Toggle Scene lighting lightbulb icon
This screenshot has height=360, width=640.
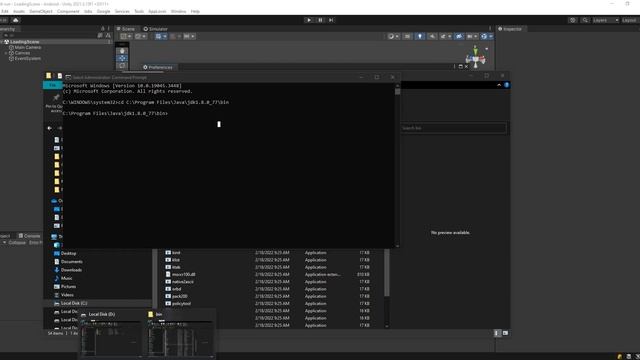point(420,36)
